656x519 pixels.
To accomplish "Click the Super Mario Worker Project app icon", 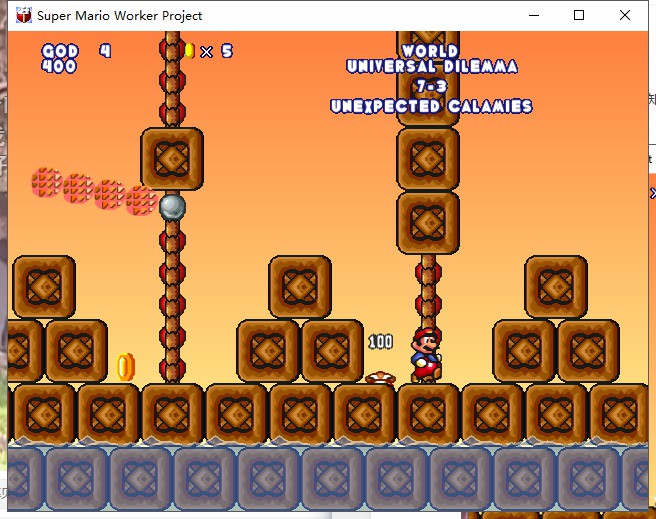I will pyautogui.click(x=24, y=15).
